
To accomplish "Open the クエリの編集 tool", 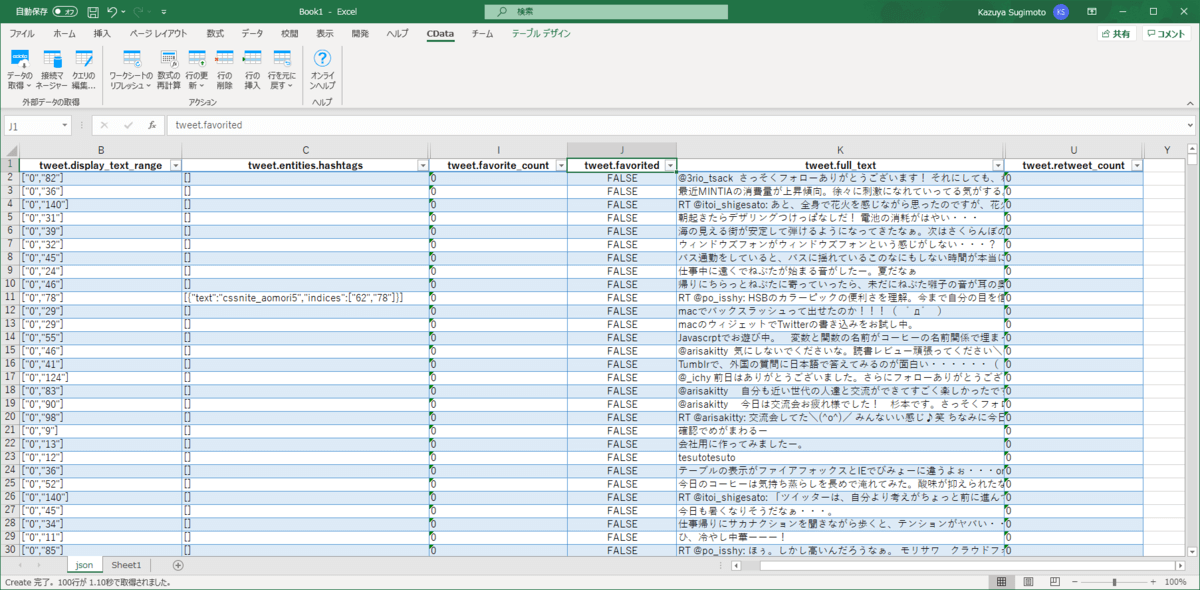I will tap(84, 68).
